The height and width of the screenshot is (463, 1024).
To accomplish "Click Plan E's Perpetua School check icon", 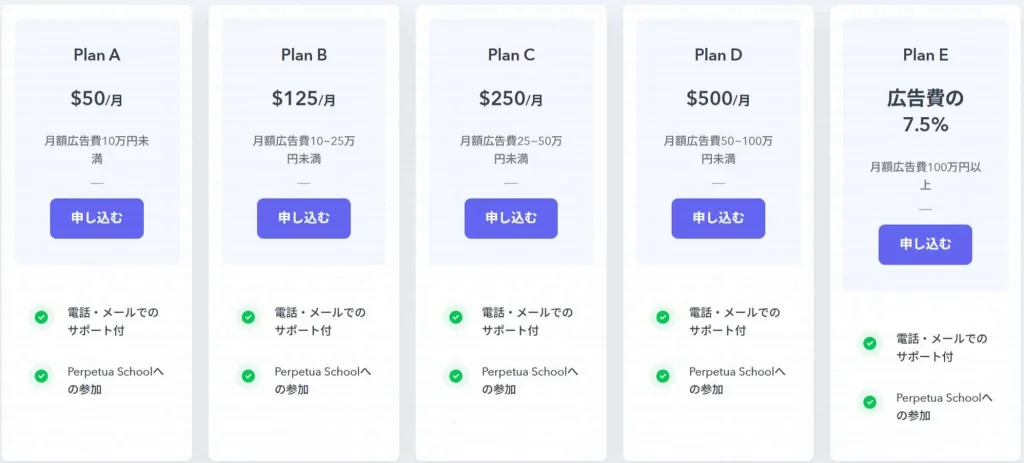I will click(870, 402).
